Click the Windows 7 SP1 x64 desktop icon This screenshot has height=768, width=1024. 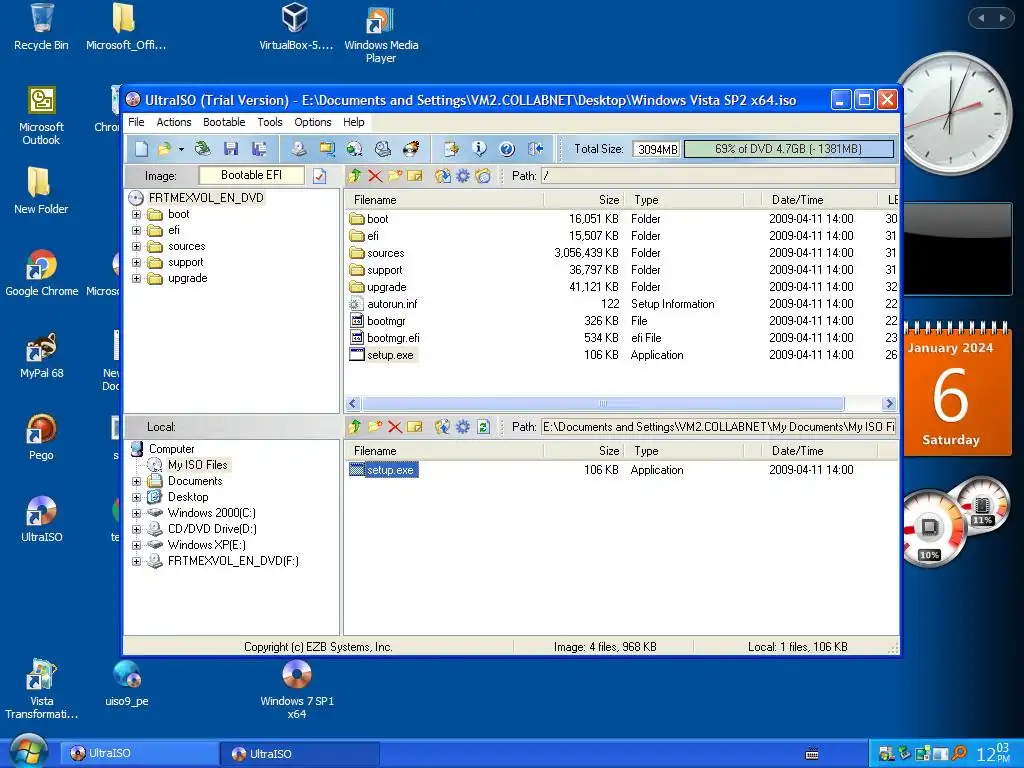click(296, 690)
